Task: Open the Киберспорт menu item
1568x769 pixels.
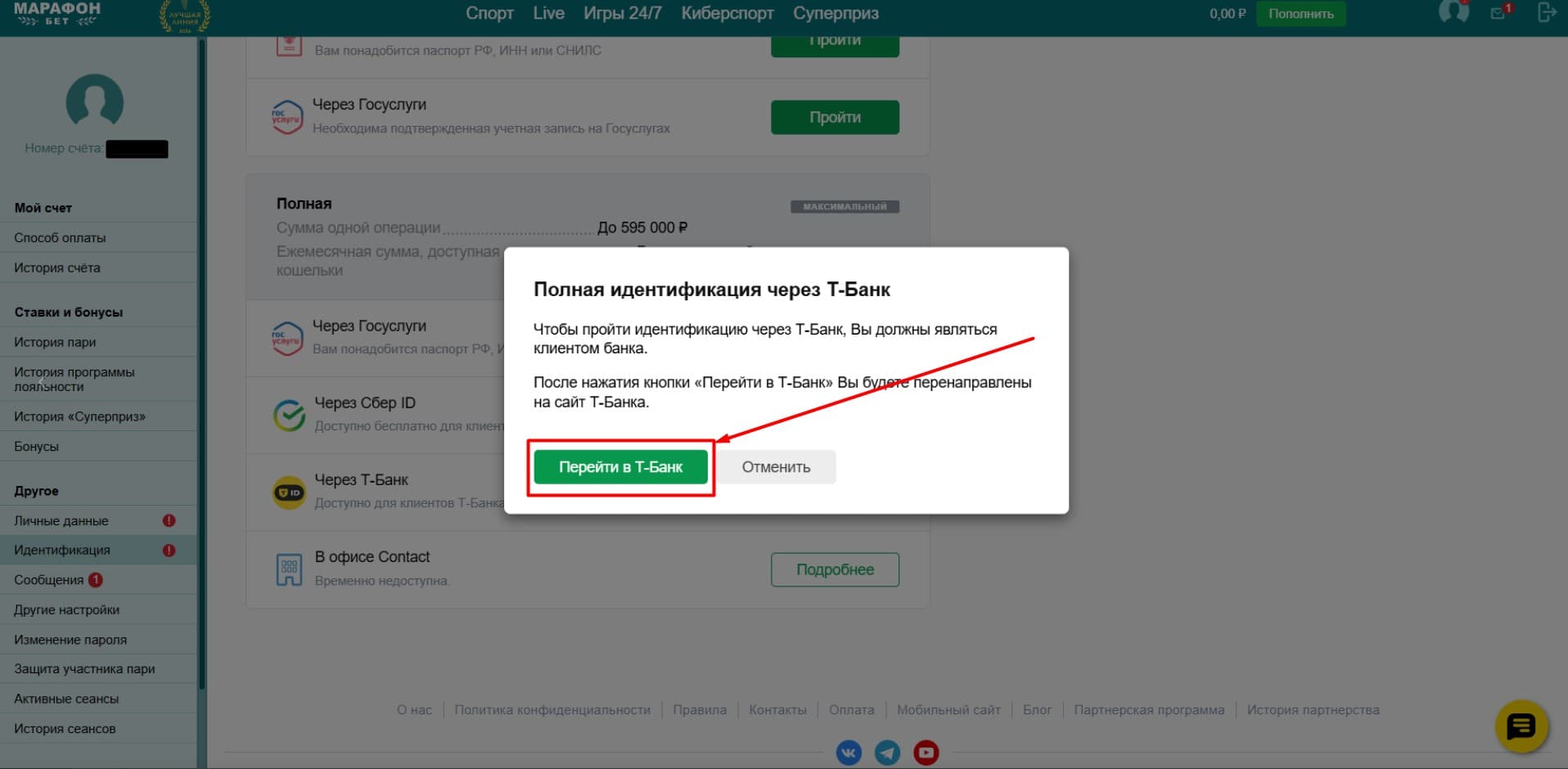Action: tap(728, 13)
